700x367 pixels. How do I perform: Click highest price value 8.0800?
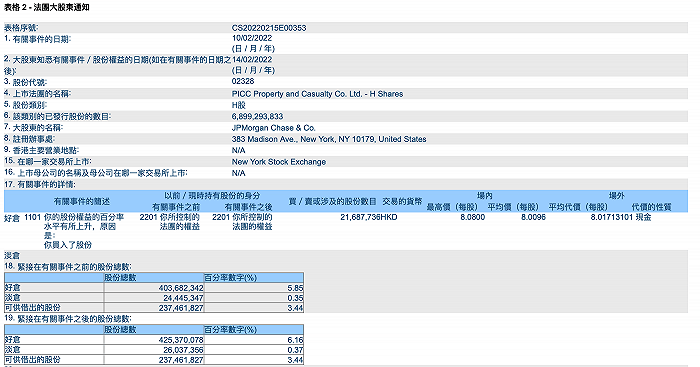pyautogui.click(x=472, y=217)
